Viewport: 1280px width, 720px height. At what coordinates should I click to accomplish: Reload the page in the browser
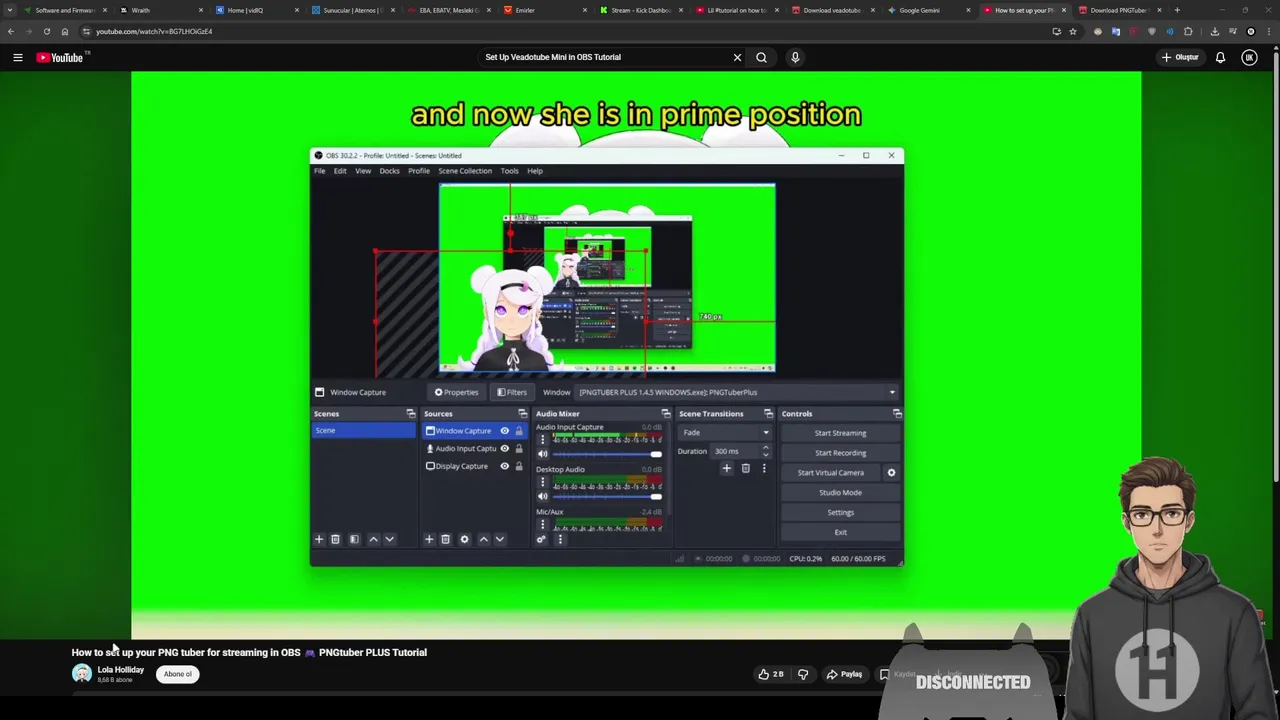[x=46, y=31]
